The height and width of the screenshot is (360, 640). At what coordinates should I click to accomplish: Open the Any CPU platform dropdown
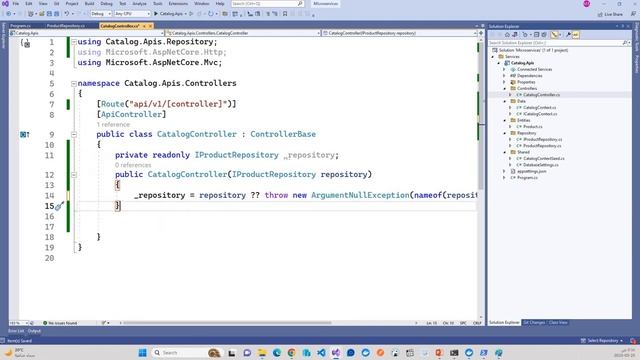click(x=132, y=13)
